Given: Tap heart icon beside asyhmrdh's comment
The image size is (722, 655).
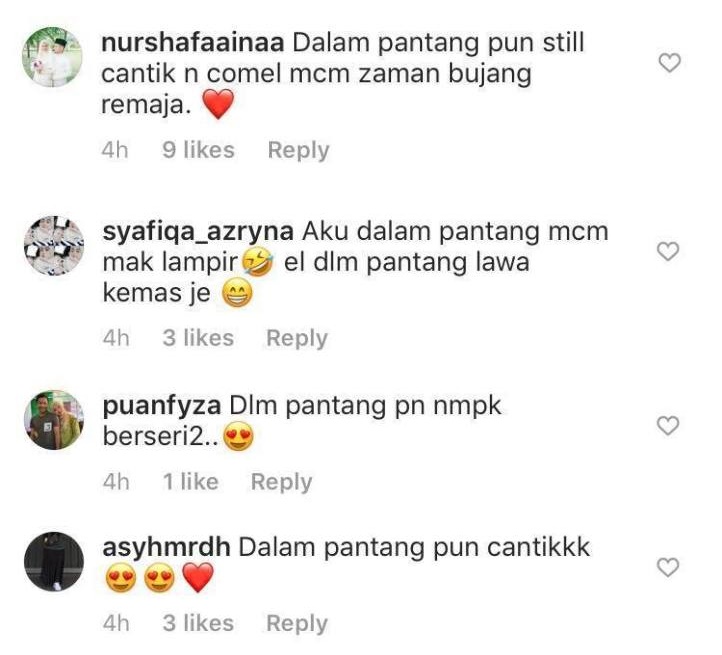Looking at the screenshot, I should pos(668,567).
